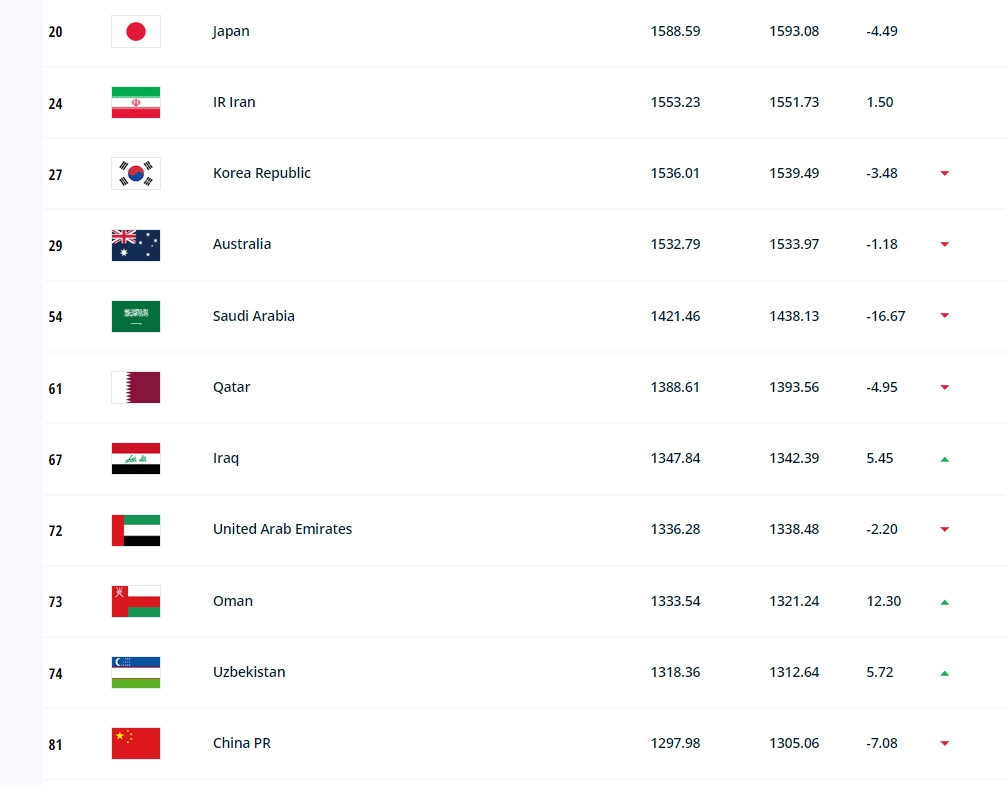Click the Qatar flag icon
Viewport: 1006px width, 785px height.
pyautogui.click(x=136, y=387)
